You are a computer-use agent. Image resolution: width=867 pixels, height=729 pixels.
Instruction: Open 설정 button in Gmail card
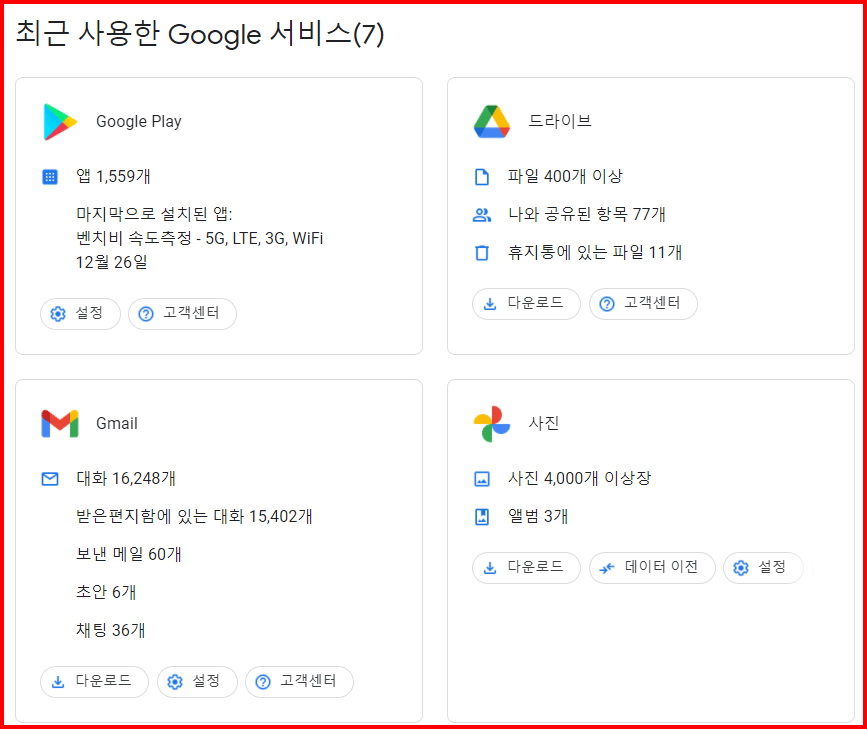tap(197, 681)
